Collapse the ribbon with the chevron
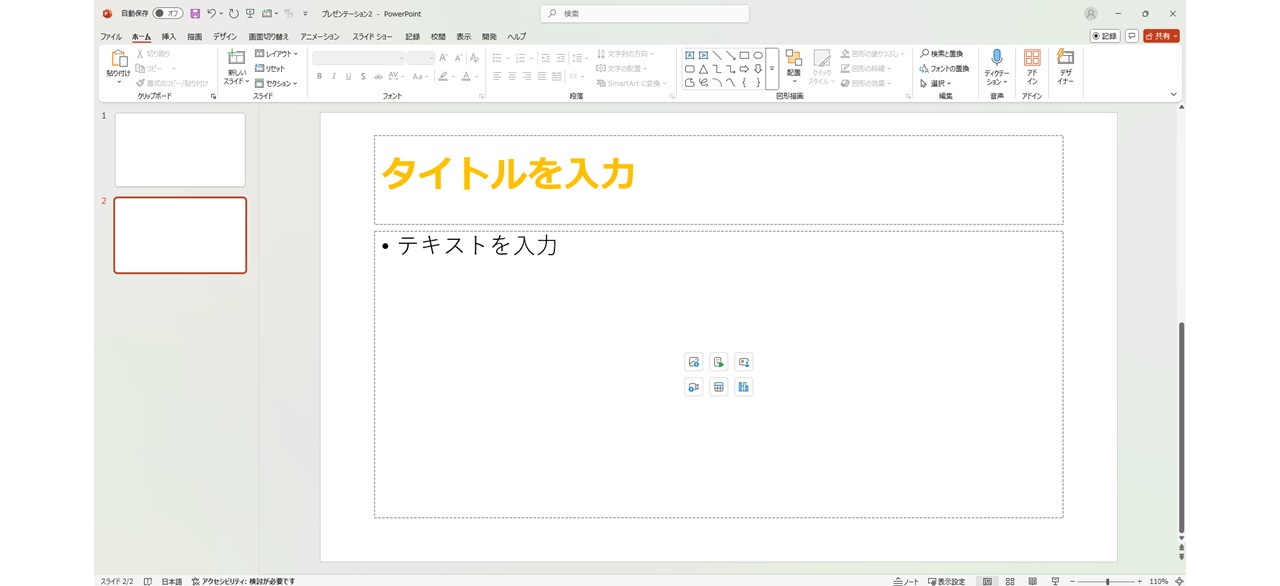 [x=1174, y=95]
